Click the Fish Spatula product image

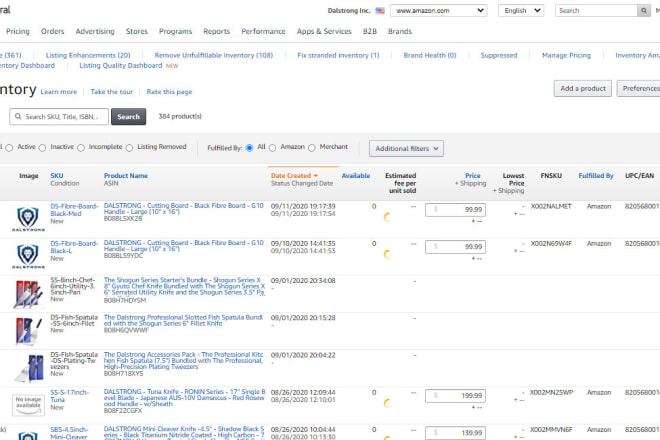point(28,330)
